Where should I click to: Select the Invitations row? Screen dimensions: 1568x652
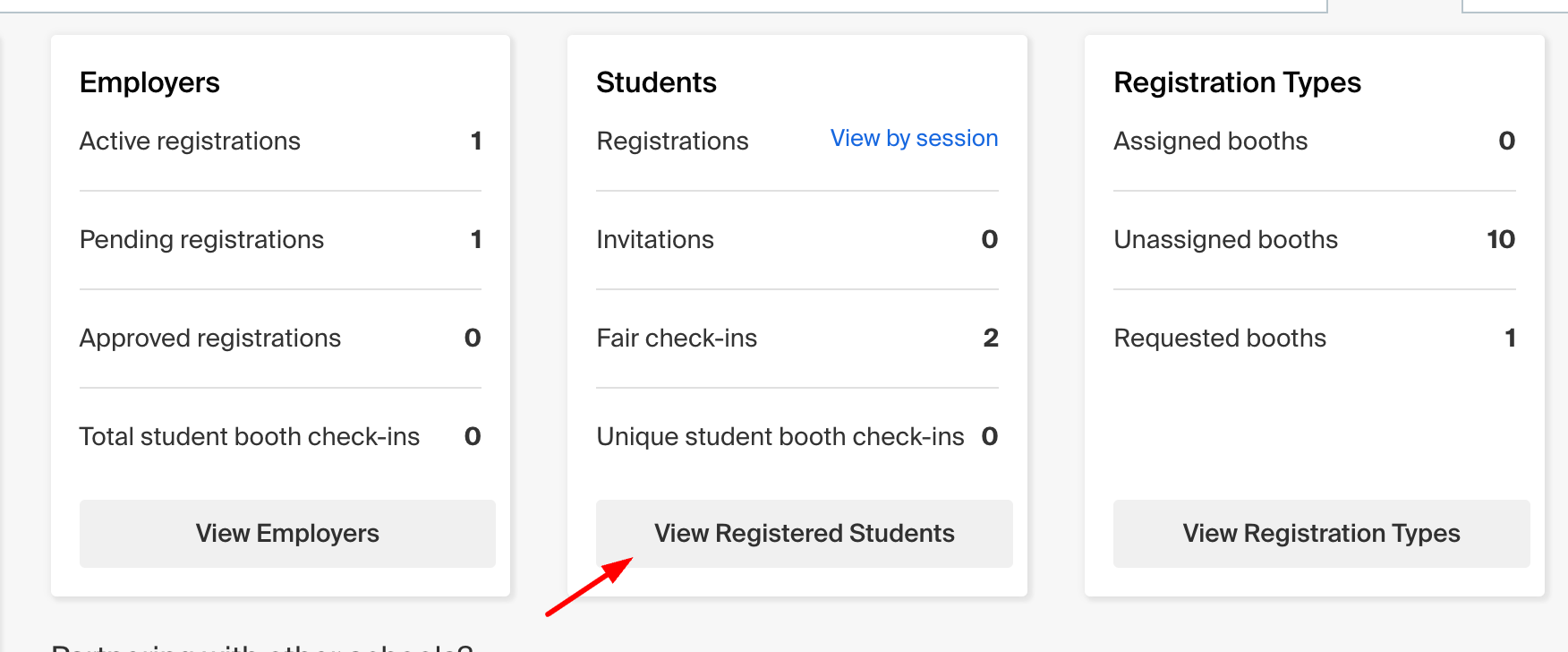pos(797,240)
